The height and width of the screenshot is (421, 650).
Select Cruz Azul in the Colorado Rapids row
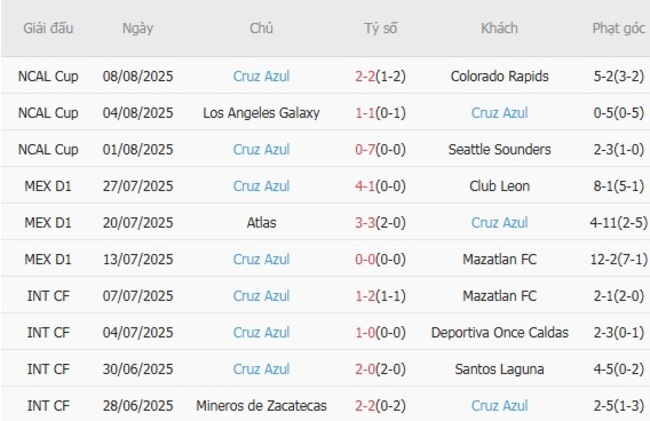coord(261,76)
